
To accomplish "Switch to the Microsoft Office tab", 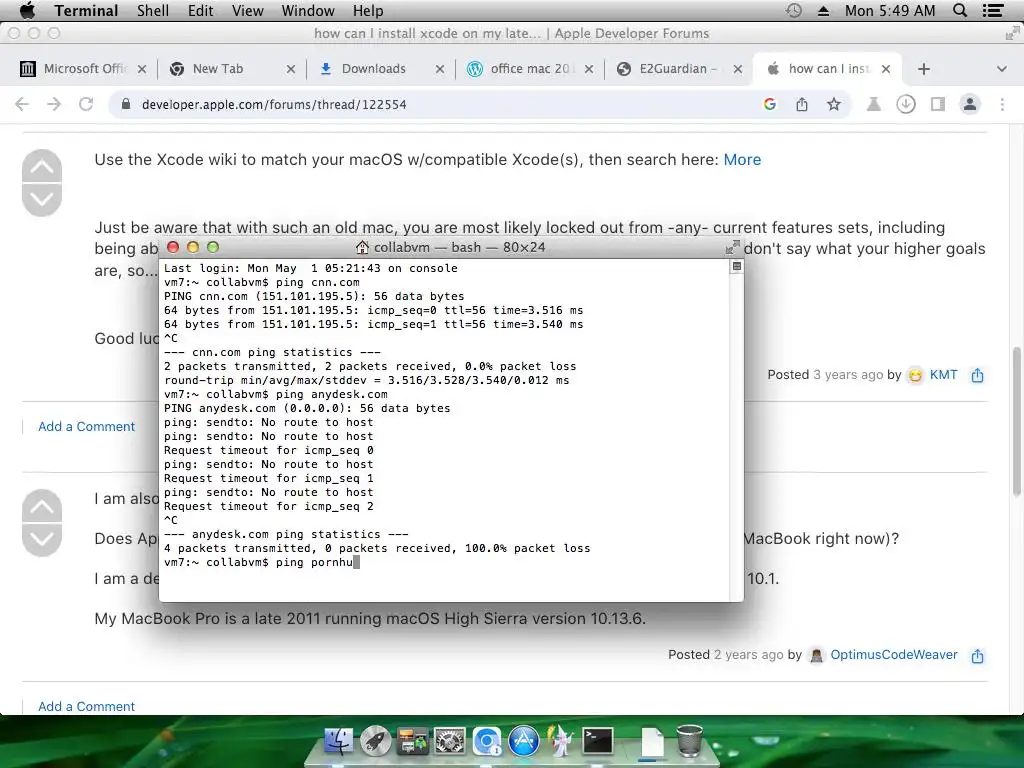I will pos(82,69).
